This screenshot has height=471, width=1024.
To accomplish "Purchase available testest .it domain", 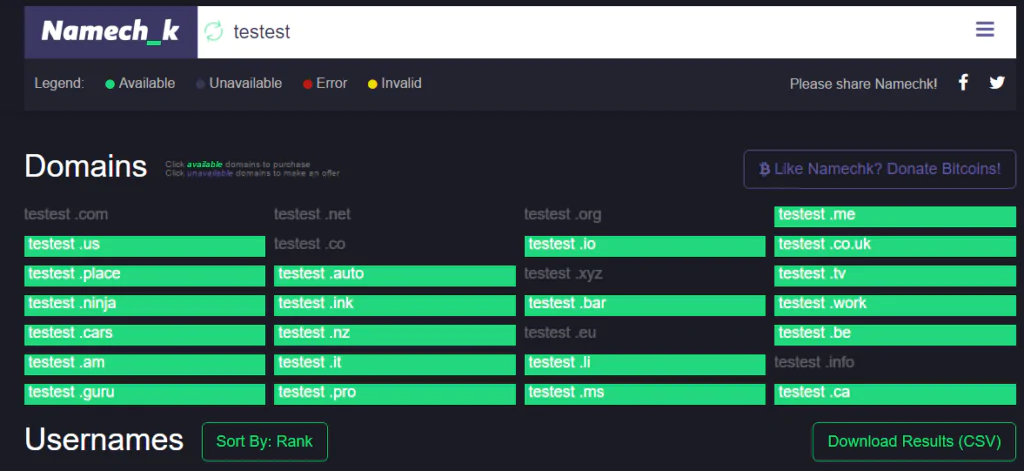I will click(x=394, y=365).
